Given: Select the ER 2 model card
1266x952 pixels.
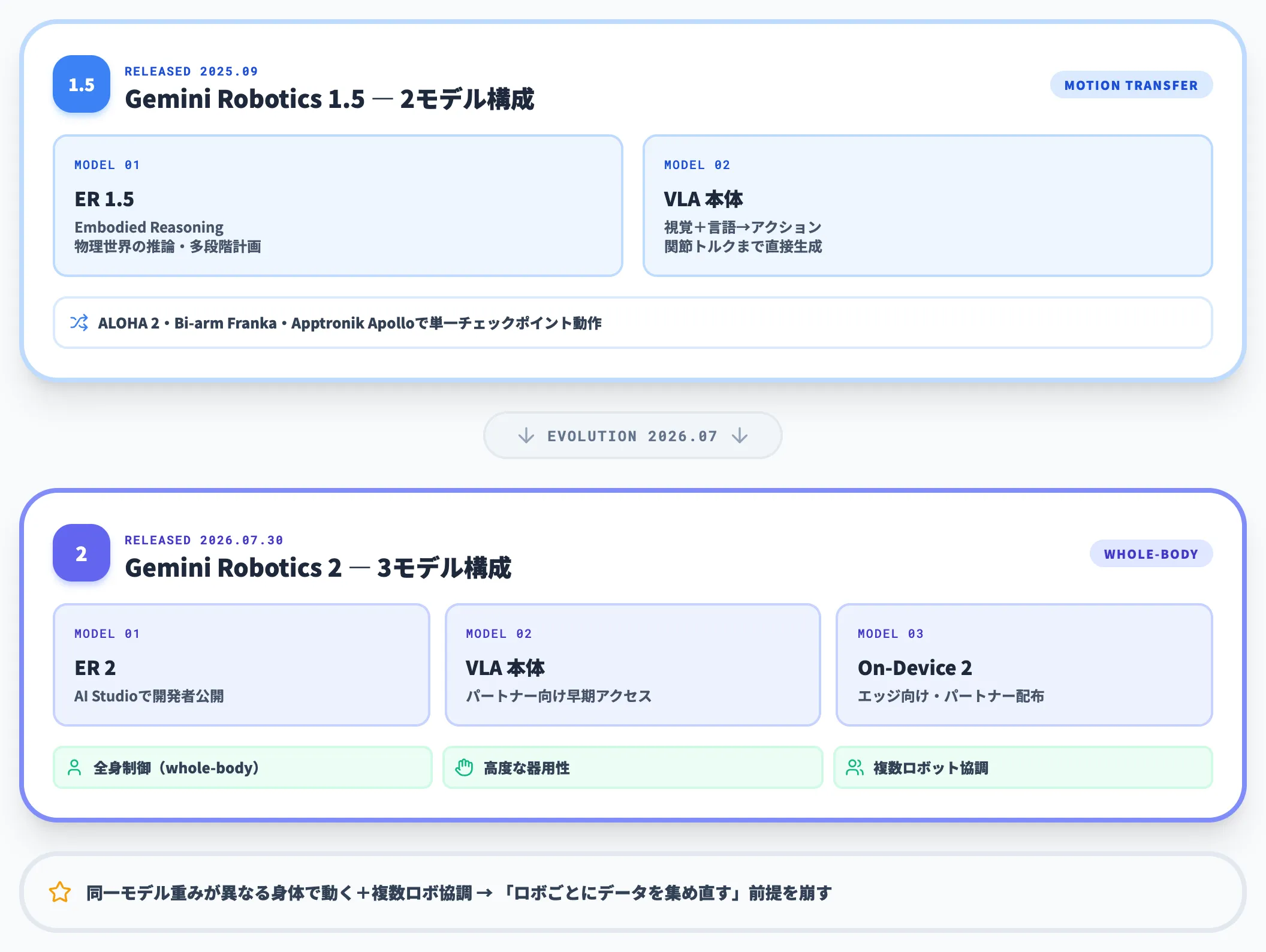Looking at the screenshot, I should (242, 665).
